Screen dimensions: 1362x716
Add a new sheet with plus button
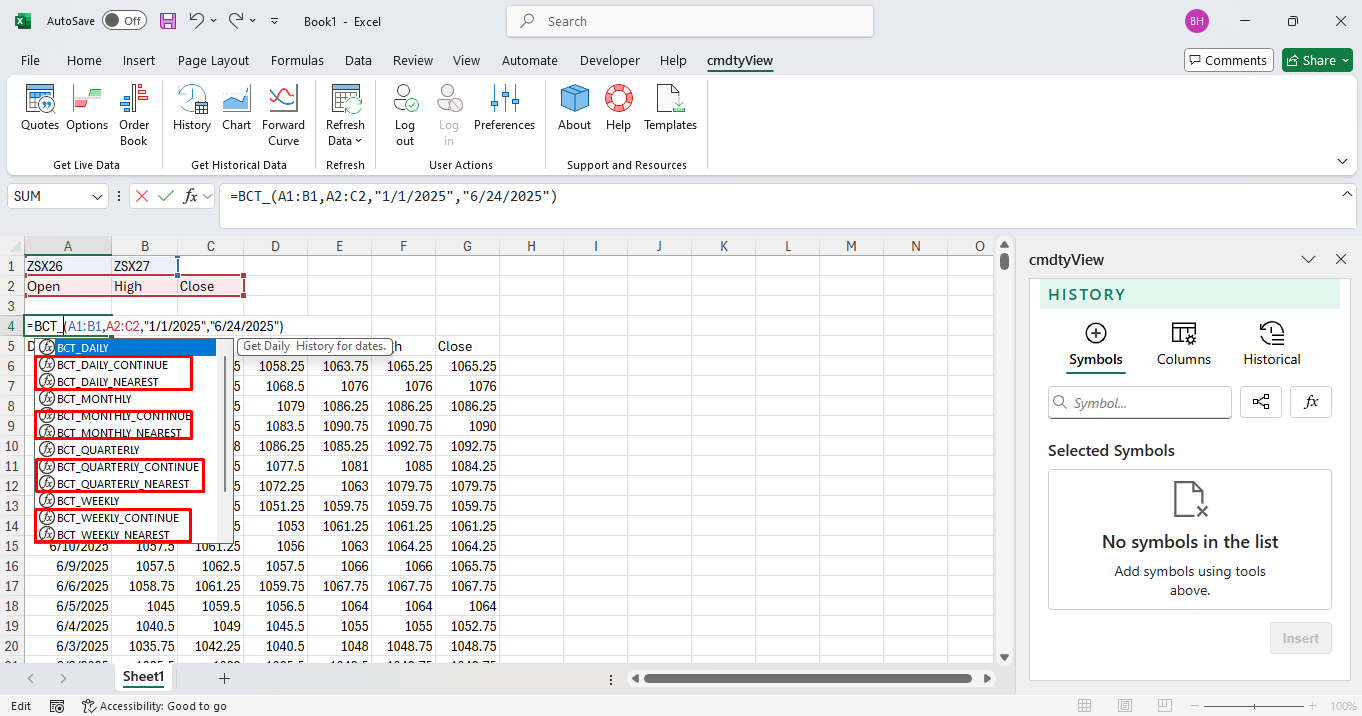click(x=224, y=678)
